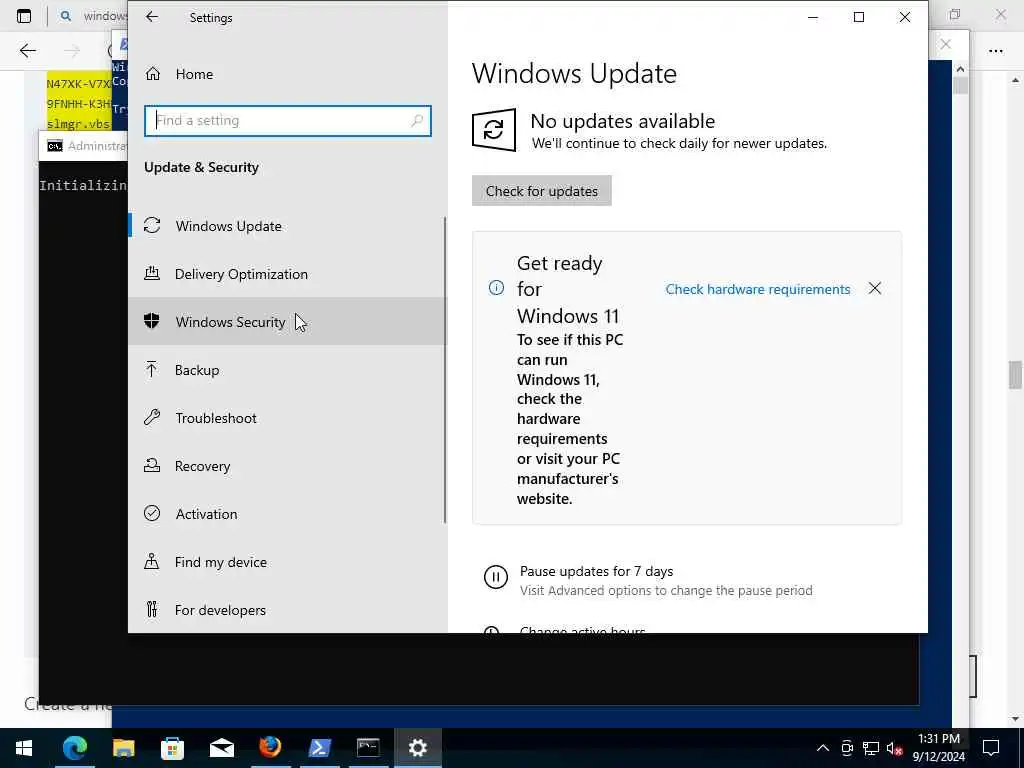Click the Recovery icon in sidebar
The width and height of the screenshot is (1024, 768).
pos(152,465)
